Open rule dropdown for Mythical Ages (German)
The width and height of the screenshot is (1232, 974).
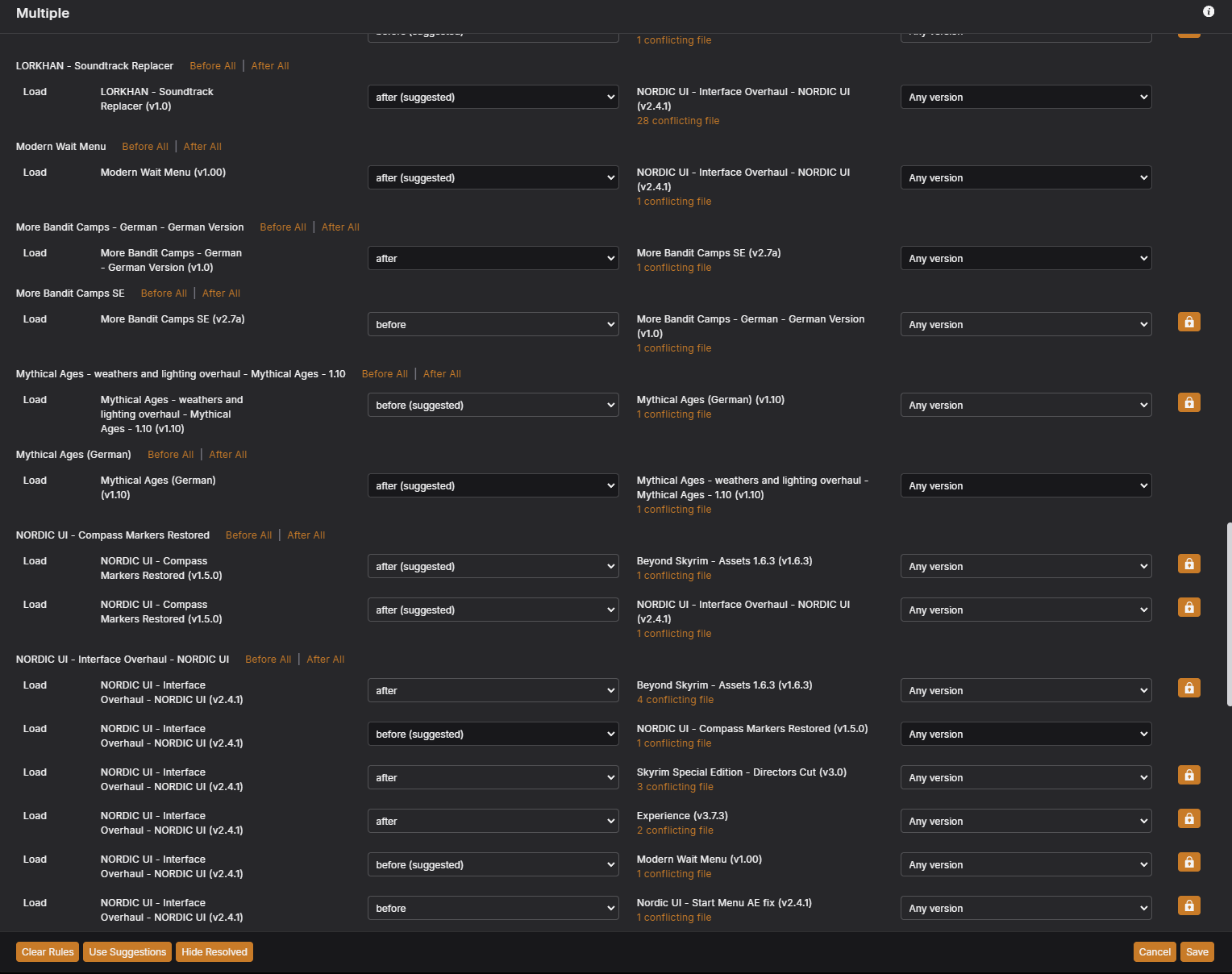coord(493,486)
